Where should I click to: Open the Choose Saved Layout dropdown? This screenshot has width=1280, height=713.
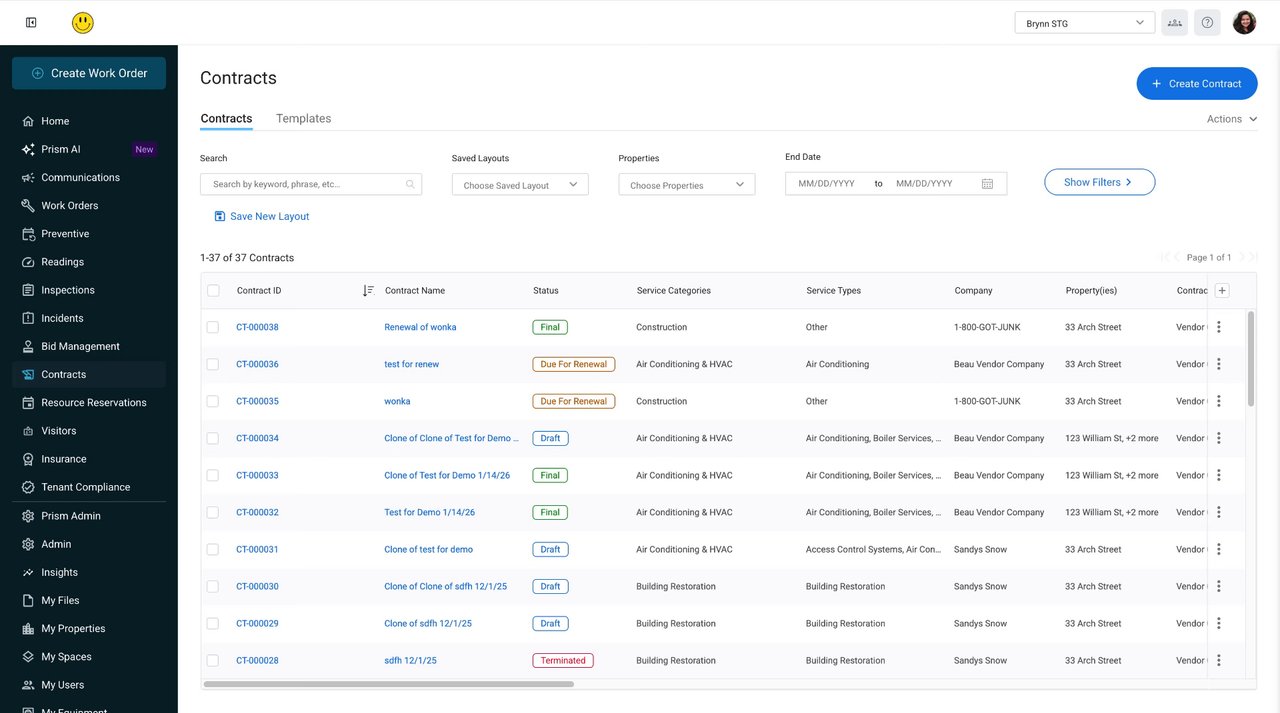520,185
